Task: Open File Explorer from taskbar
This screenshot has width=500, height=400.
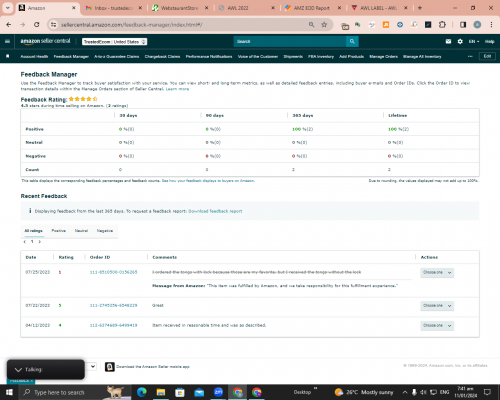Action: [161, 392]
